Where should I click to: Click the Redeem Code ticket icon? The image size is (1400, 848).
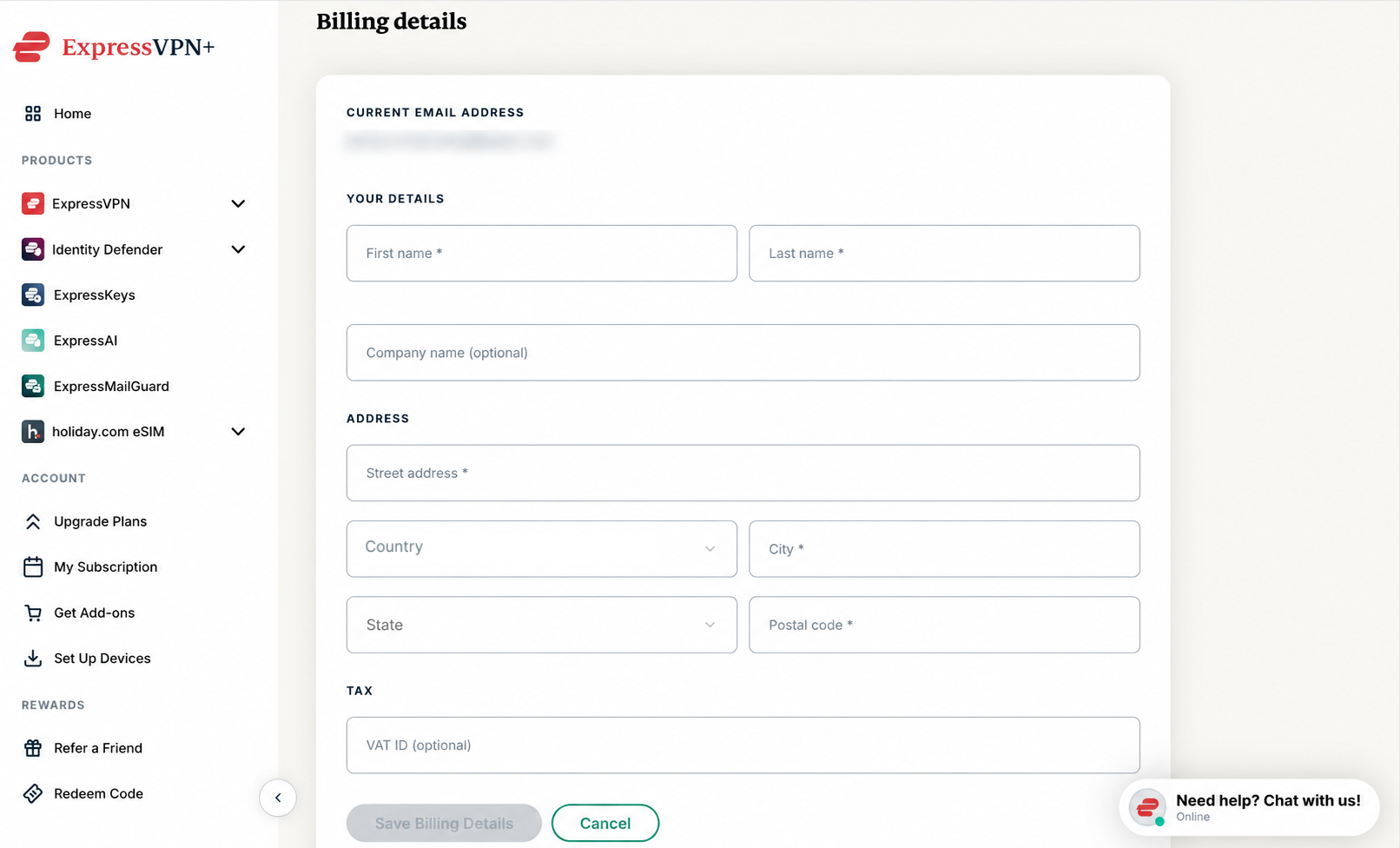click(x=33, y=793)
